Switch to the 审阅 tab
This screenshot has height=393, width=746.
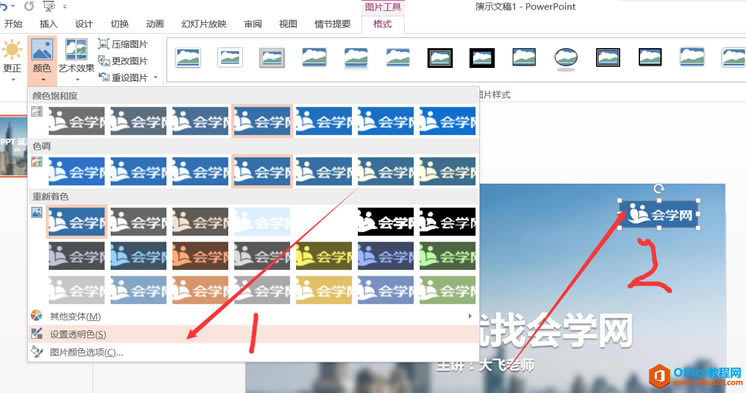(253, 24)
